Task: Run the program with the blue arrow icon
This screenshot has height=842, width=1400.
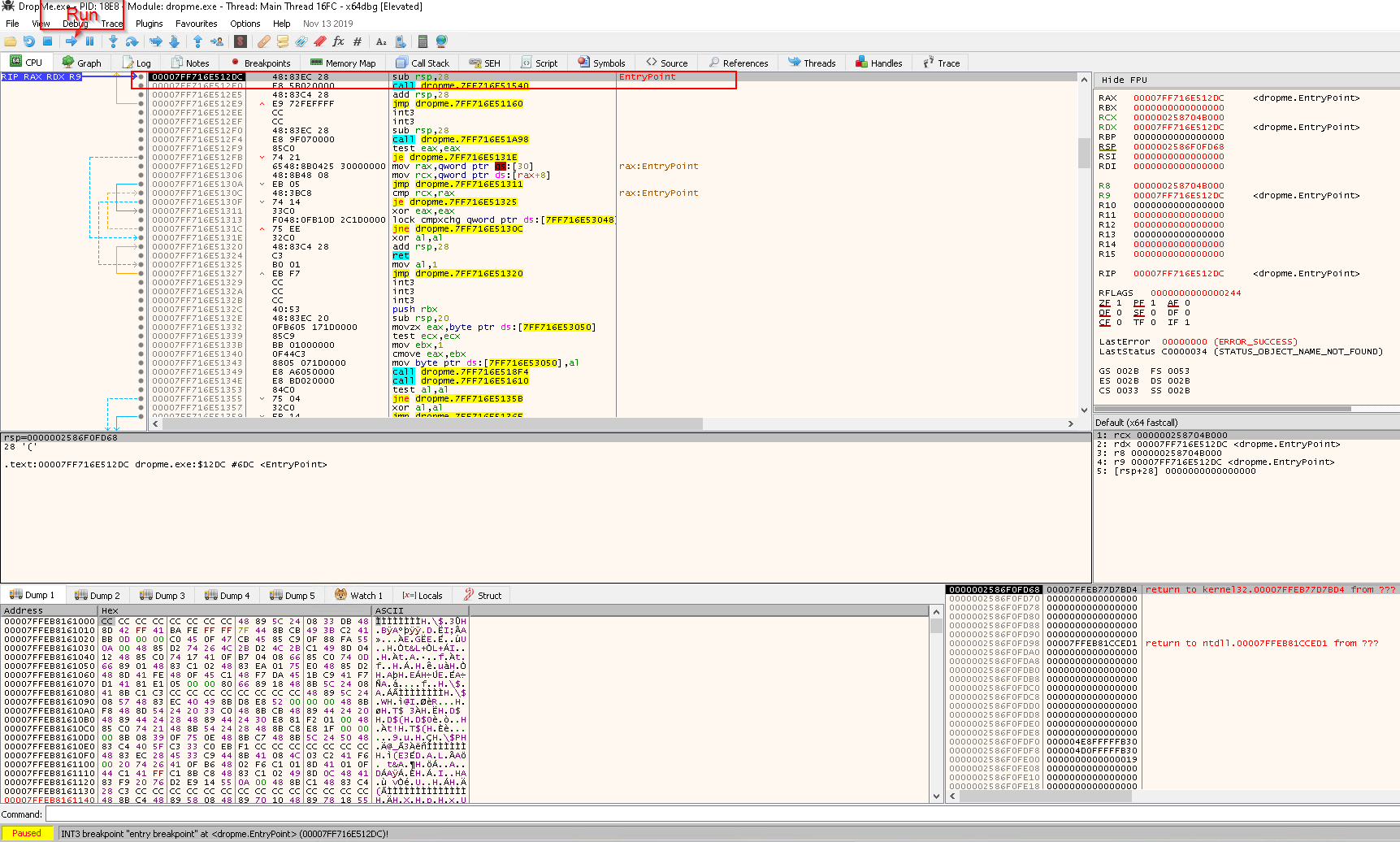Action: pos(72,41)
